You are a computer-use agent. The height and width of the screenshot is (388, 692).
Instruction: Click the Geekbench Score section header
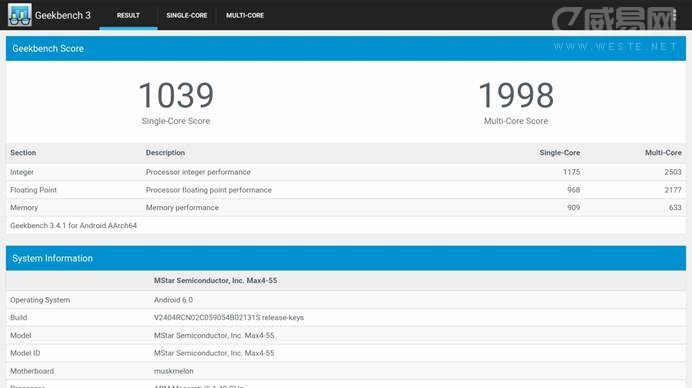tap(346, 49)
